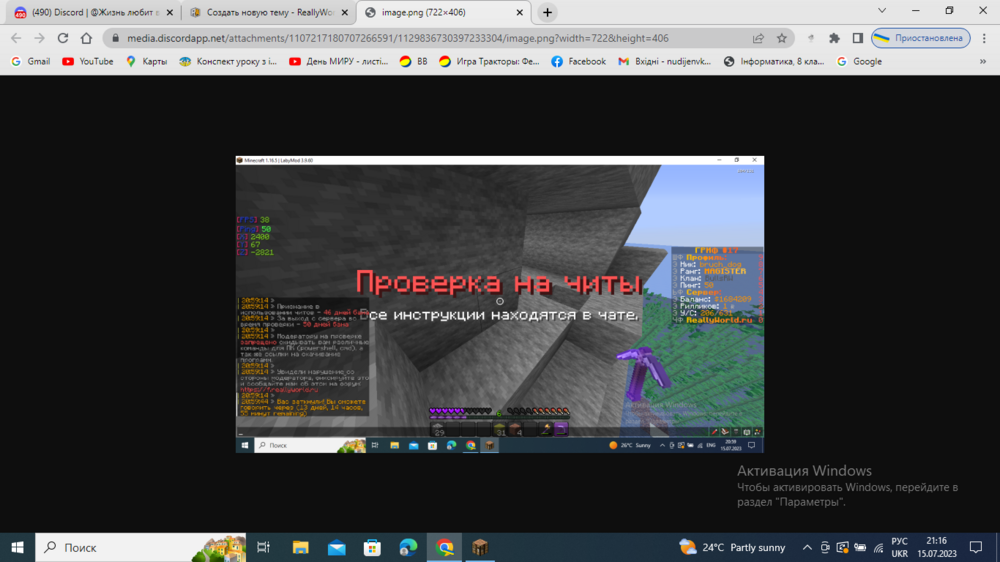Open the Mail app on the taskbar
The height and width of the screenshot is (562, 1000).
[337, 547]
